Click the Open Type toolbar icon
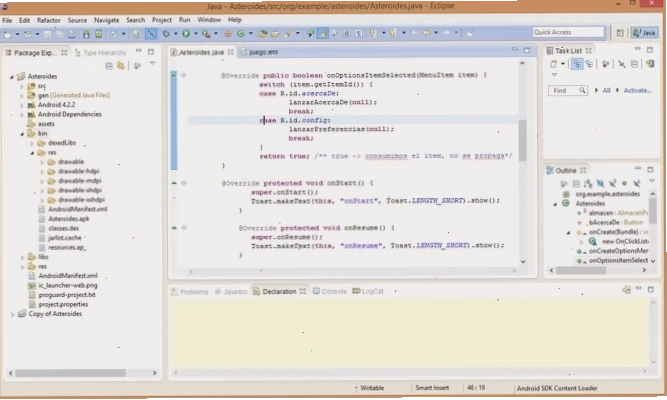The image size is (667, 400). [263, 34]
